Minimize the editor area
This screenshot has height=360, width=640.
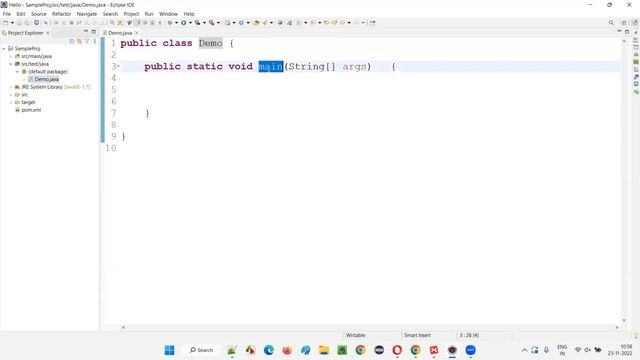[619, 31]
